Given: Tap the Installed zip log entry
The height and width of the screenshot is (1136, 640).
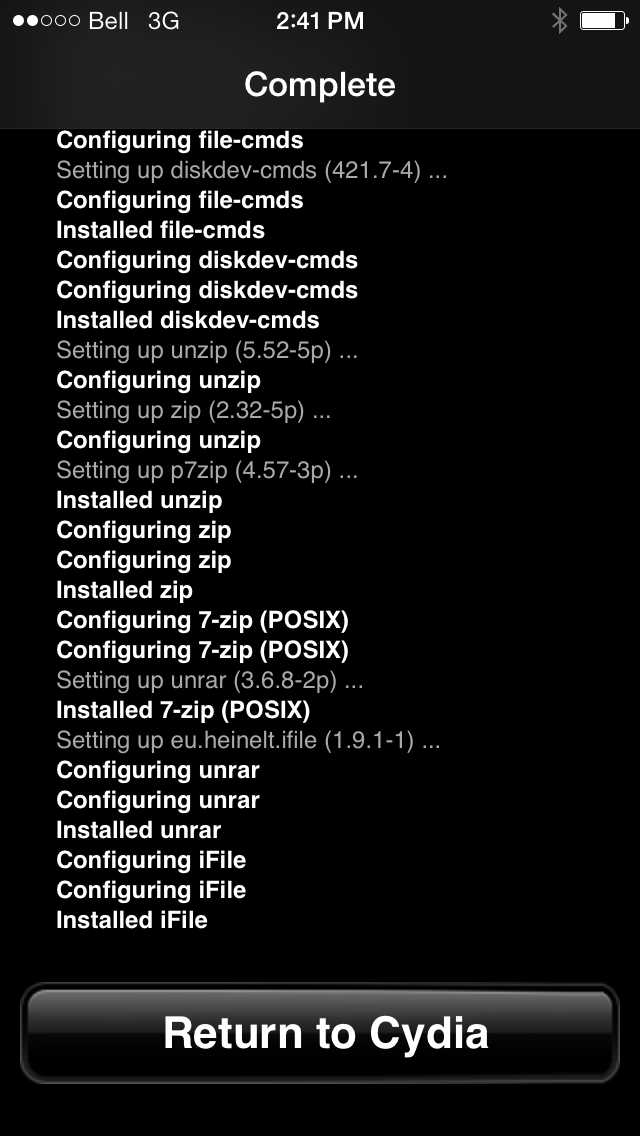Looking at the screenshot, I should pos(123,590).
